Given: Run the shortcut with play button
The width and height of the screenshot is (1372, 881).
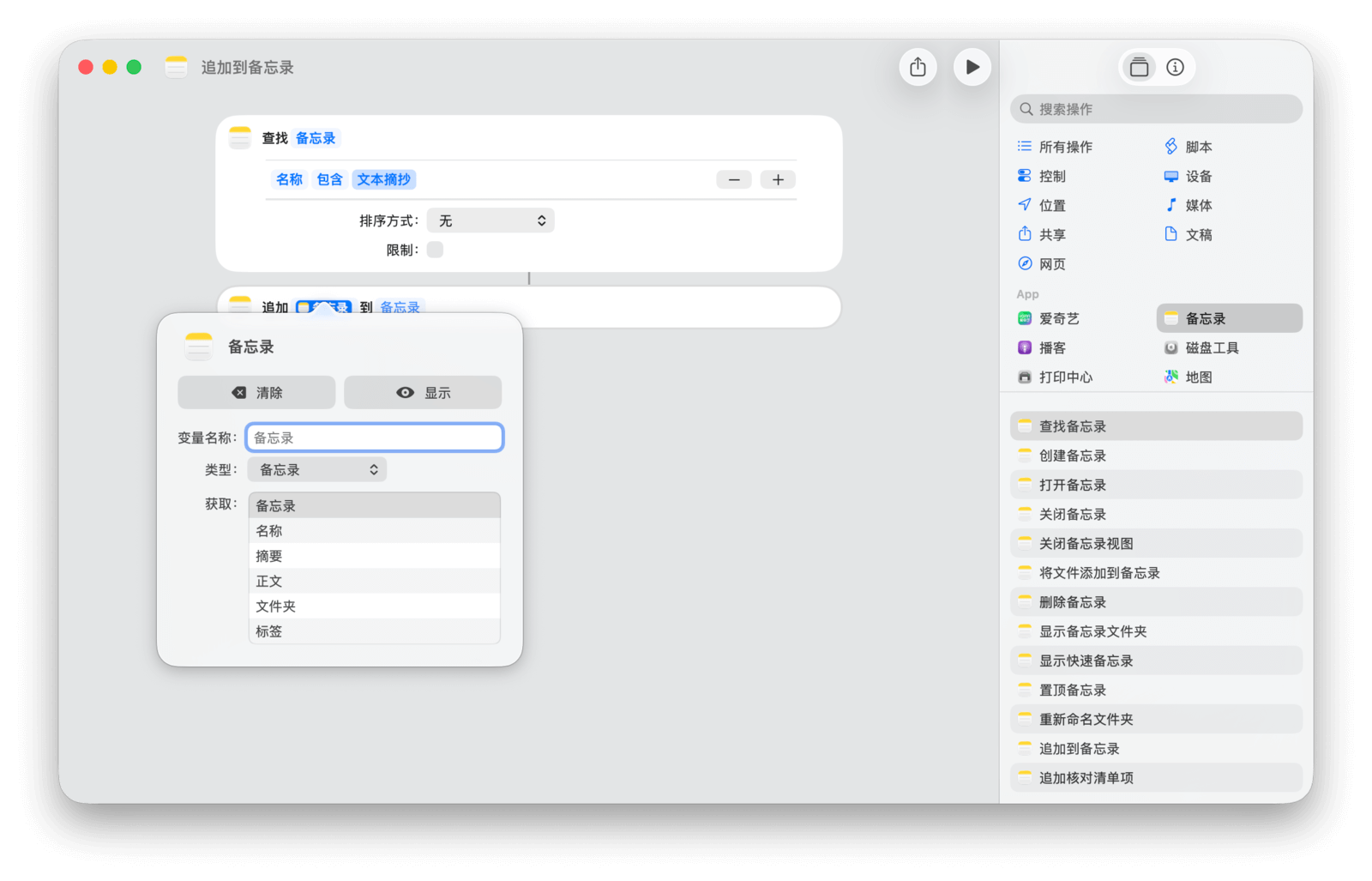Looking at the screenshot, I should (972, 67).
